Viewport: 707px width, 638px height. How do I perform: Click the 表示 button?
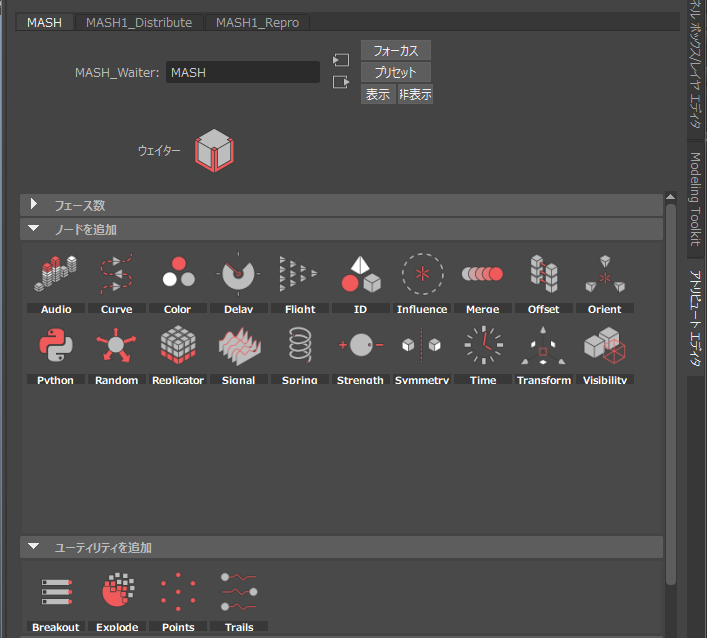(x=378, y=94)
